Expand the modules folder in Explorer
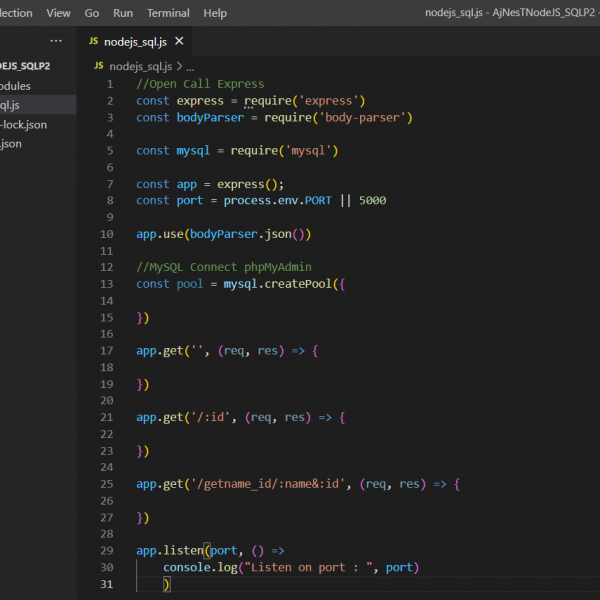Screen dimensions: 600x600 pos(15,86)
